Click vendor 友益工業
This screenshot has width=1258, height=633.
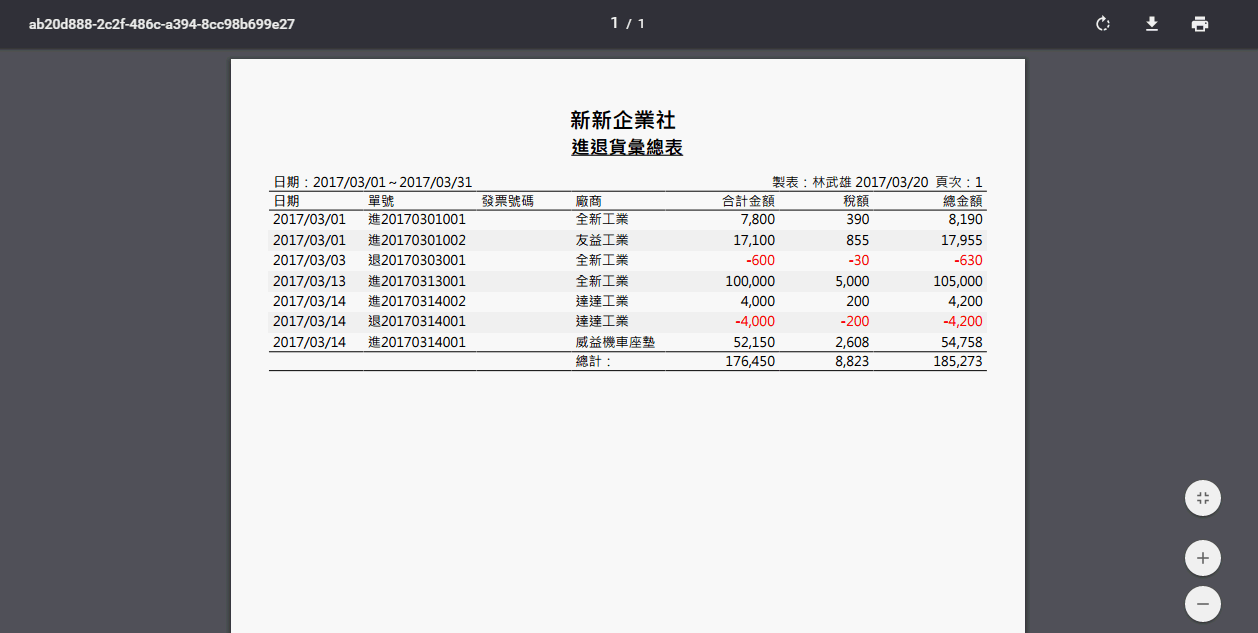602,240
